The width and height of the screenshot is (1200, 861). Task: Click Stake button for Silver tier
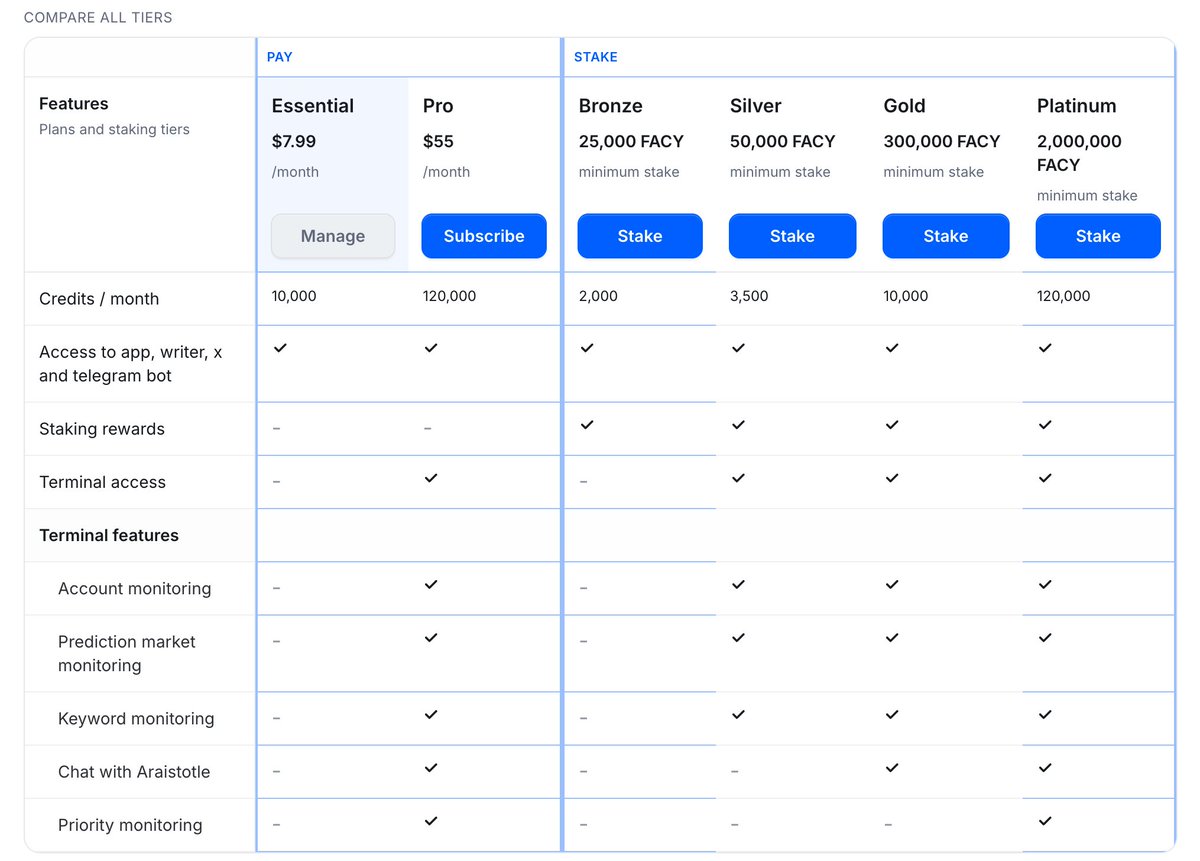coord(792,236)
